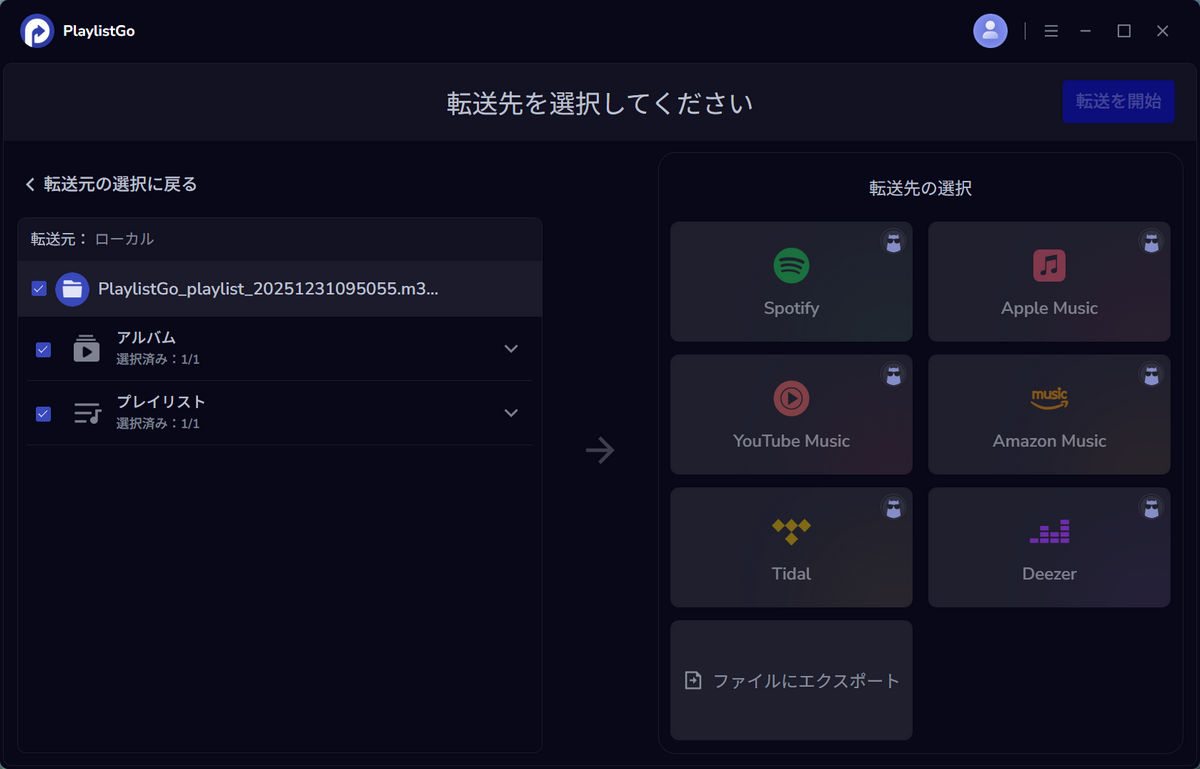Expand the アルバム list

click(511, 348)
